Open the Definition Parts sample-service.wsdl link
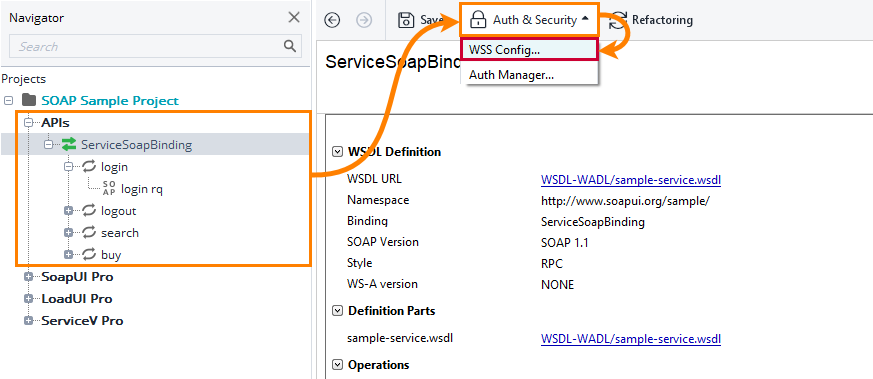This screenshot has height=379, width=873. (631, 339)
